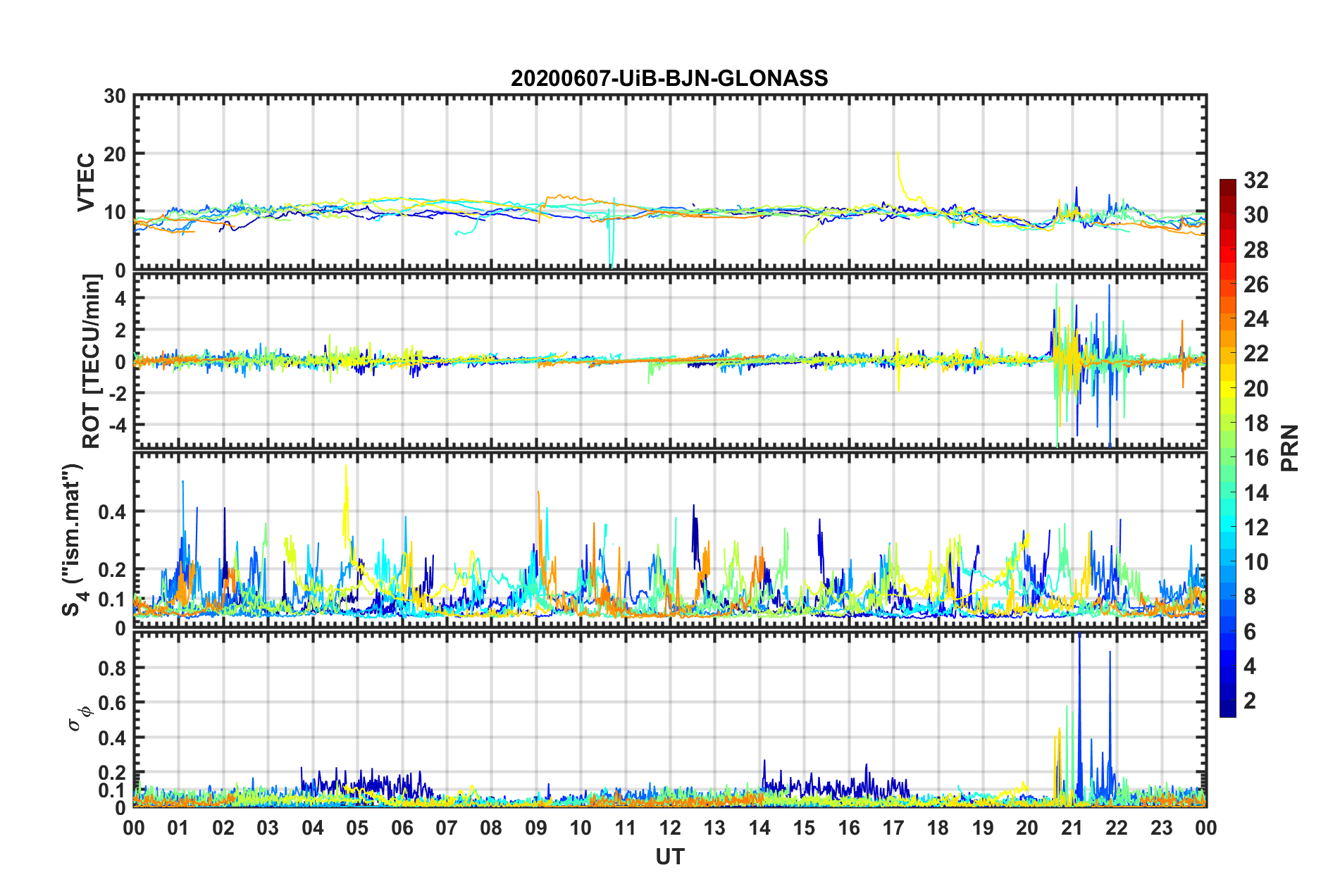Click x-axis hour tick 15
Viewport: 1340px width, 896px height.
pos(804,828)
